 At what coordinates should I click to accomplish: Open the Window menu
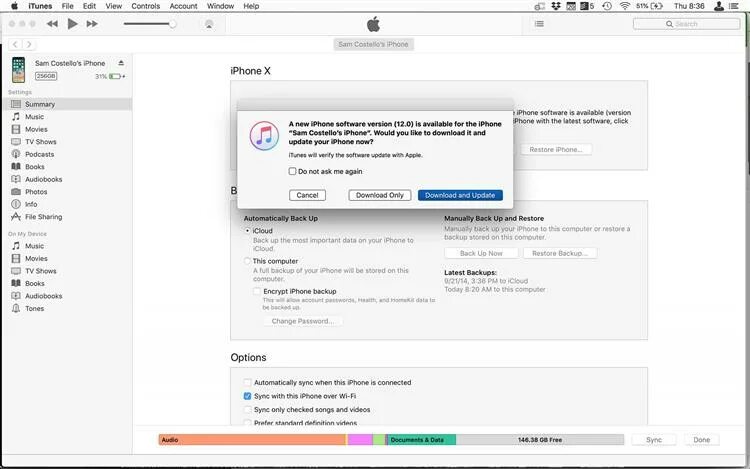pos(221,6)
